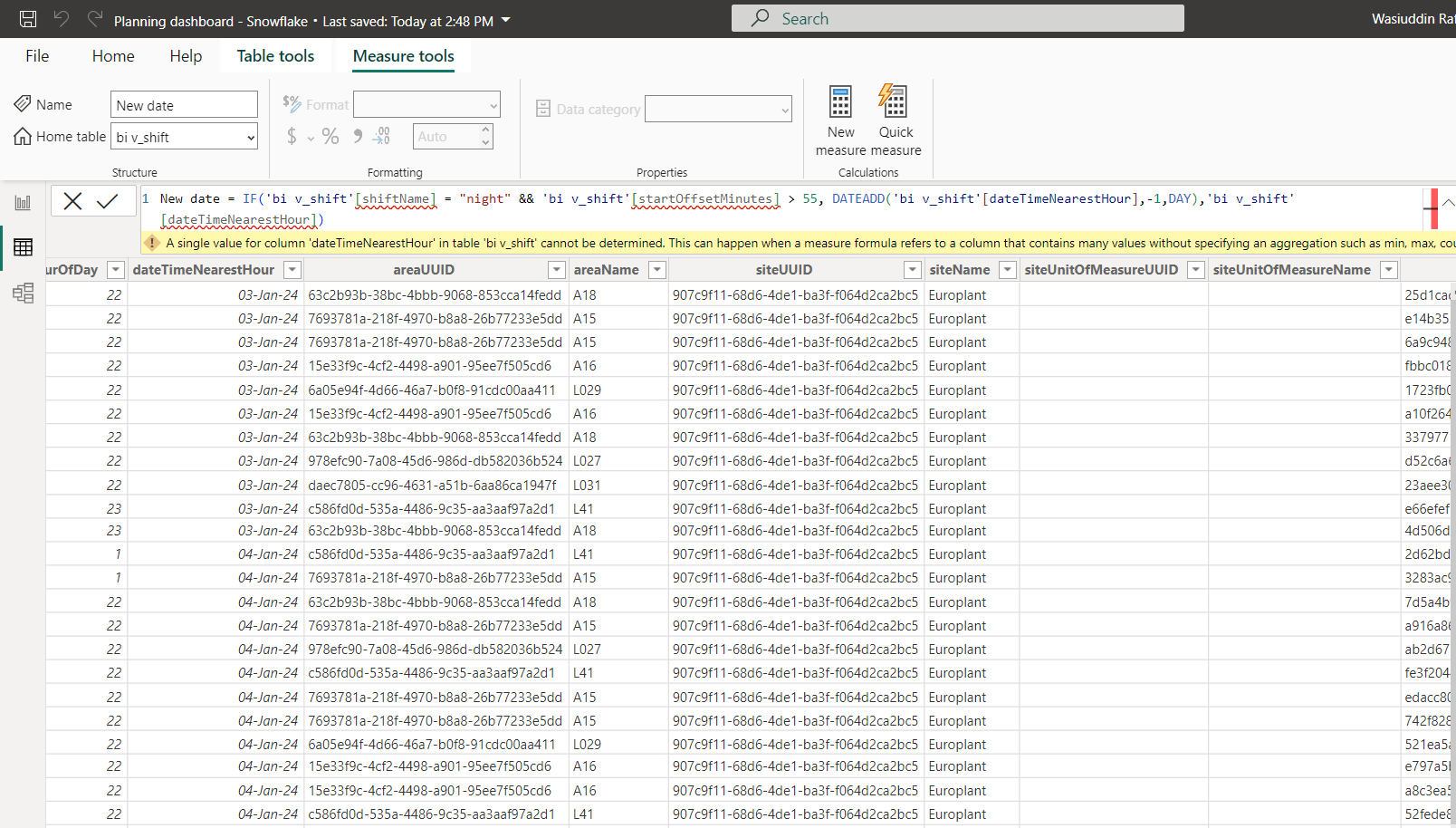Click the siteUnitOfMeasureName column header

click(1291, 270)
